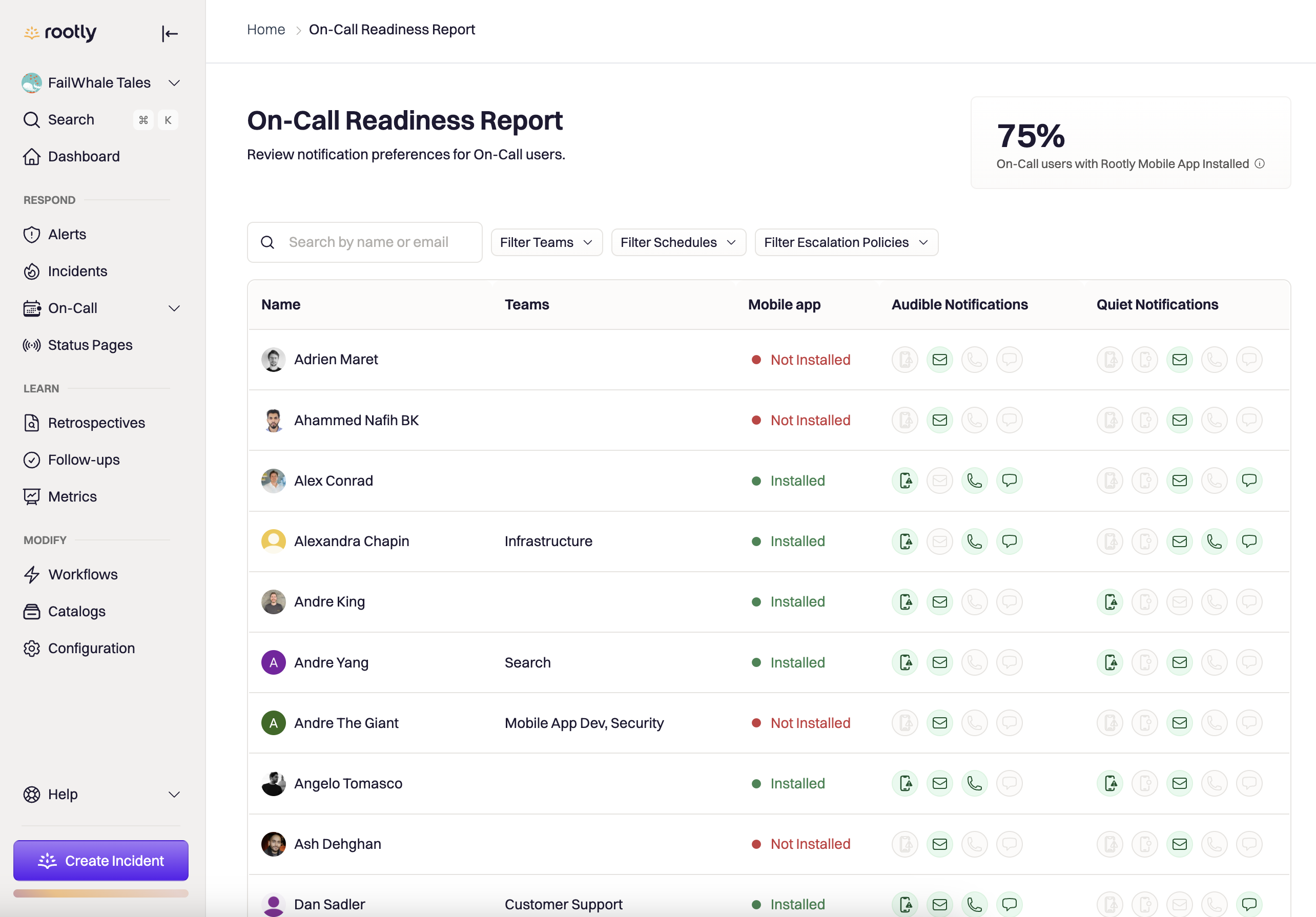Click Alex Conrad's audible phone call icon
Viewport: 1316px width, 917px height.
point(974,481)
